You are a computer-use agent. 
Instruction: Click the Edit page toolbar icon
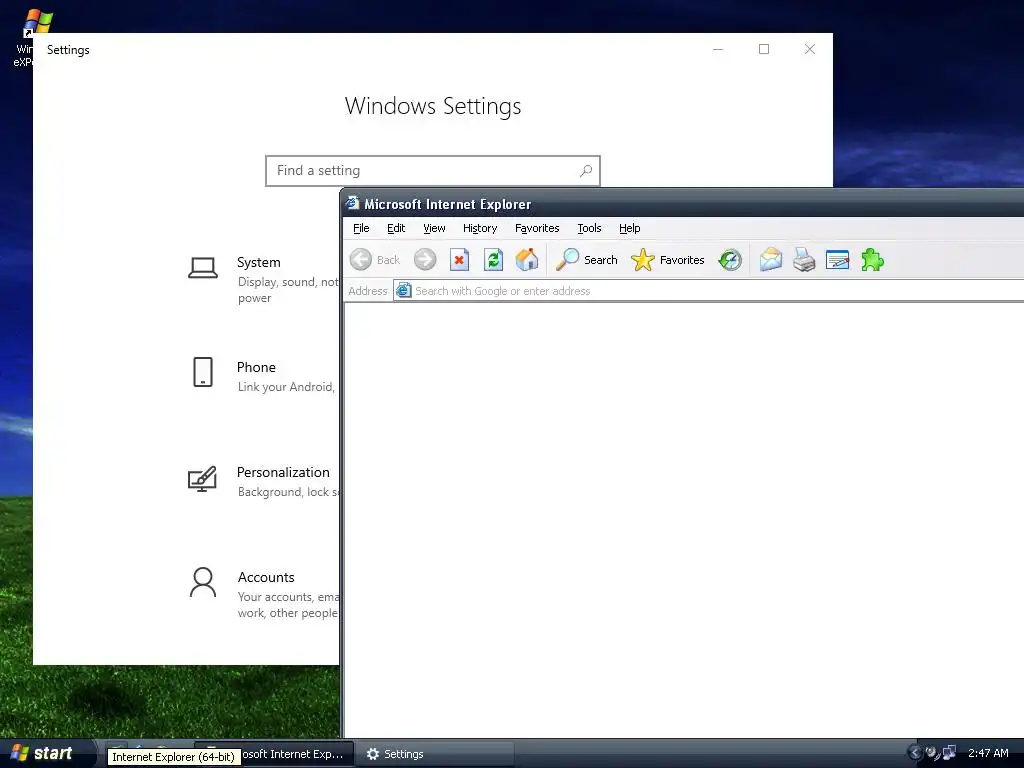coord(838,260)
